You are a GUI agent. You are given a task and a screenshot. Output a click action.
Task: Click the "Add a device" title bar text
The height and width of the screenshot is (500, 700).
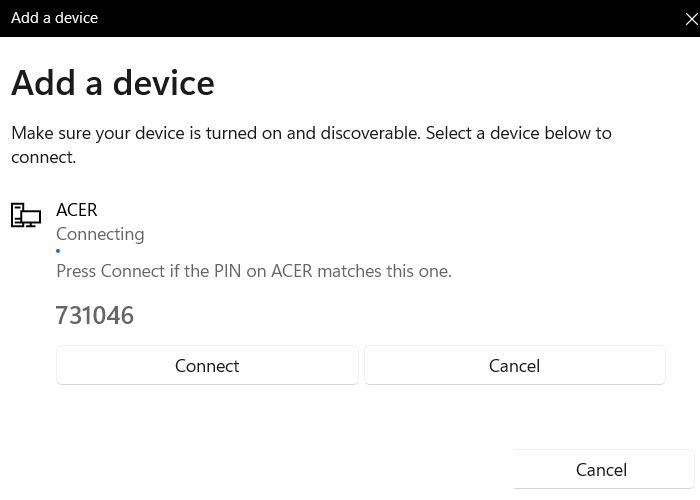point(55,18)
